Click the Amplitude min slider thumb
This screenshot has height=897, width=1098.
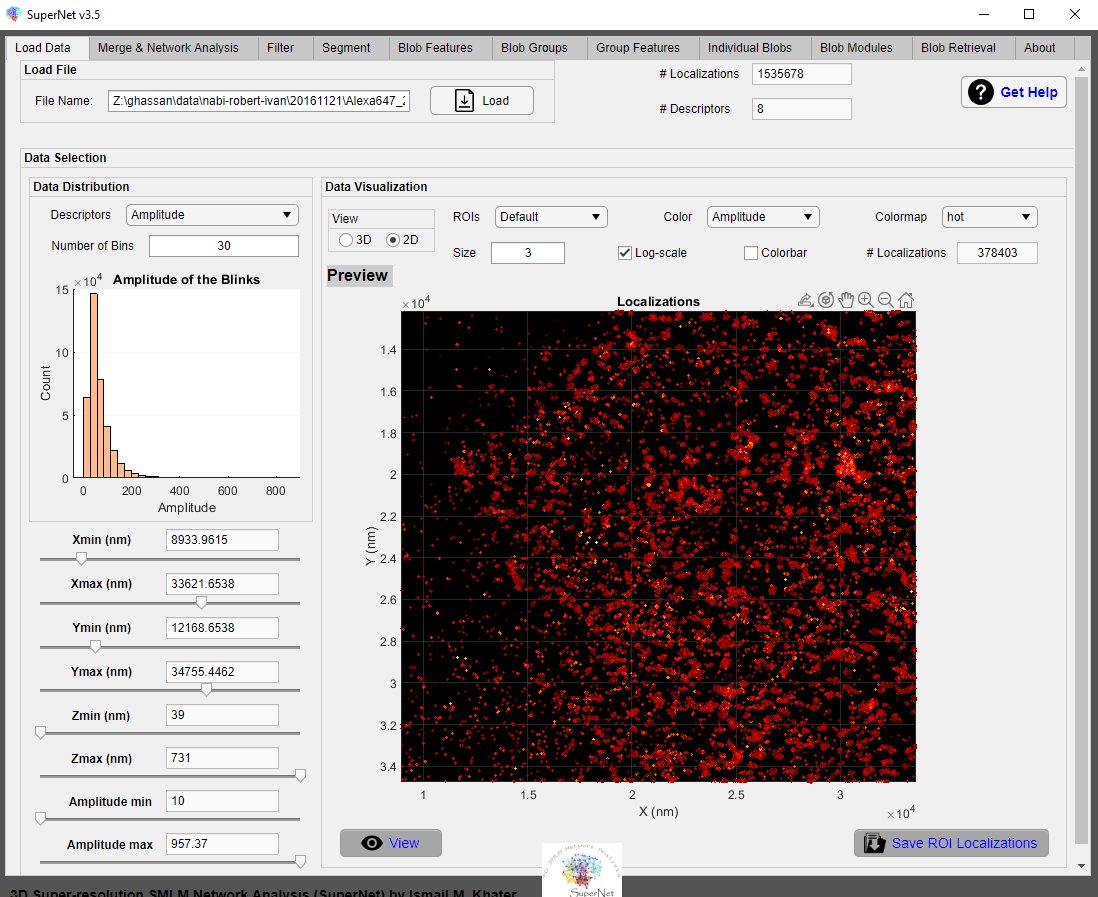tap(41, 819)
